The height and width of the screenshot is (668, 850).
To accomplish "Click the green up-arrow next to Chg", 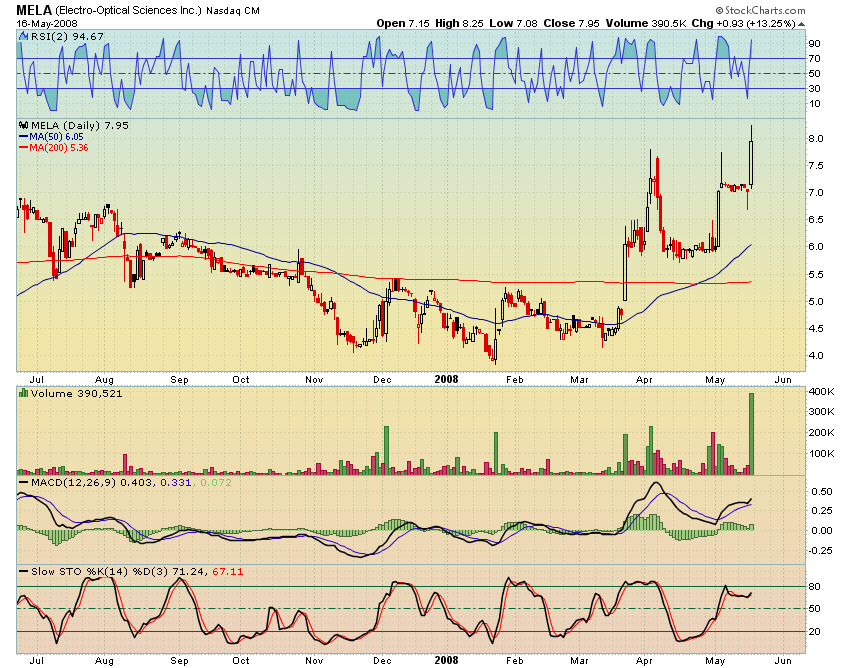I will coord(801,24).
